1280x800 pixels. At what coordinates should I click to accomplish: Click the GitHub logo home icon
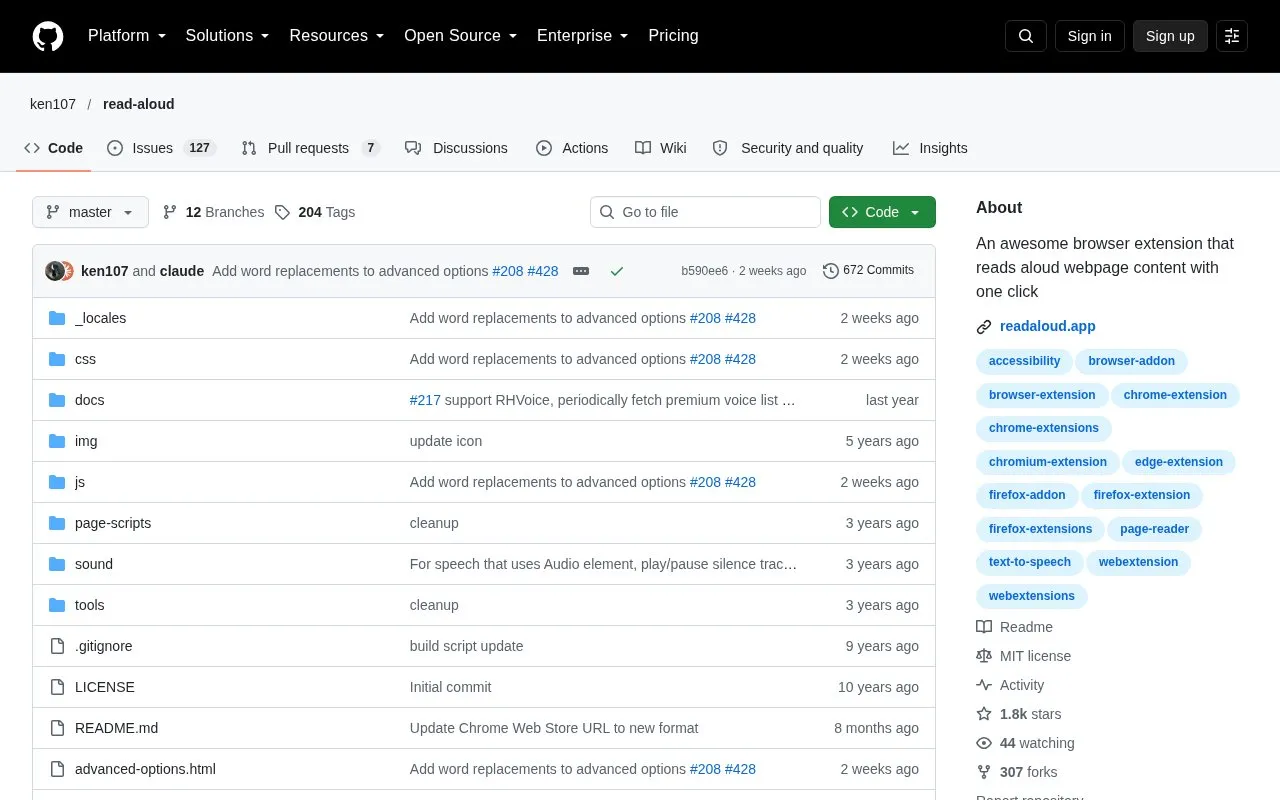[x=48, y=36]
